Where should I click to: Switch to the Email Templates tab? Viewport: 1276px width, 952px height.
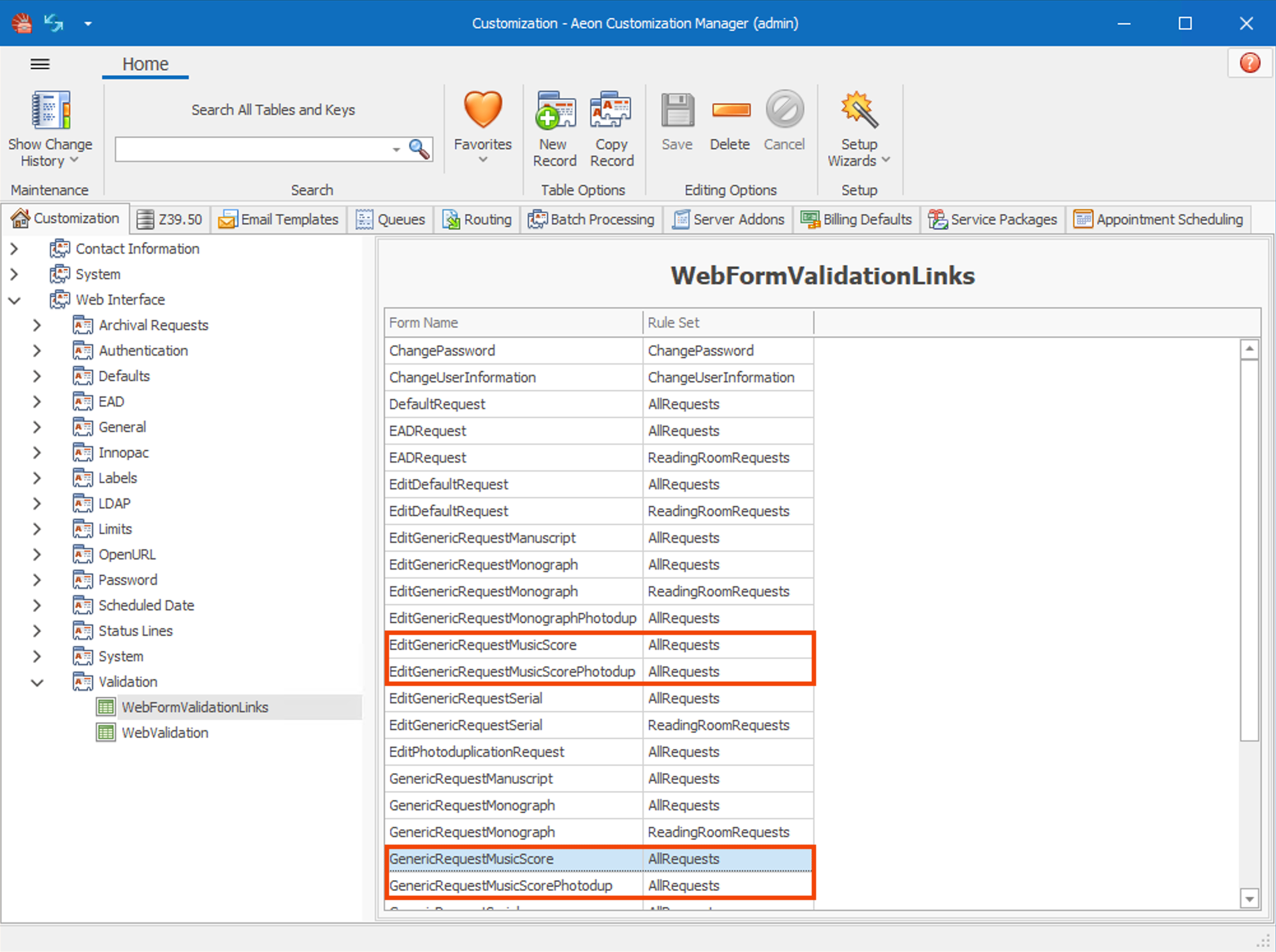pyautogui.click(x=279, y=220)
